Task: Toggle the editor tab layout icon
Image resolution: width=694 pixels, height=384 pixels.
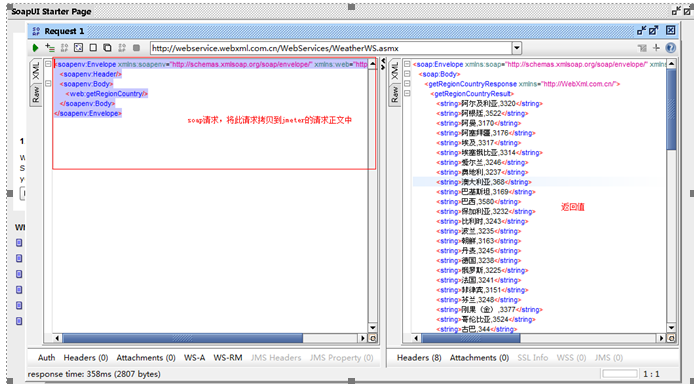Action: (642, 48)
